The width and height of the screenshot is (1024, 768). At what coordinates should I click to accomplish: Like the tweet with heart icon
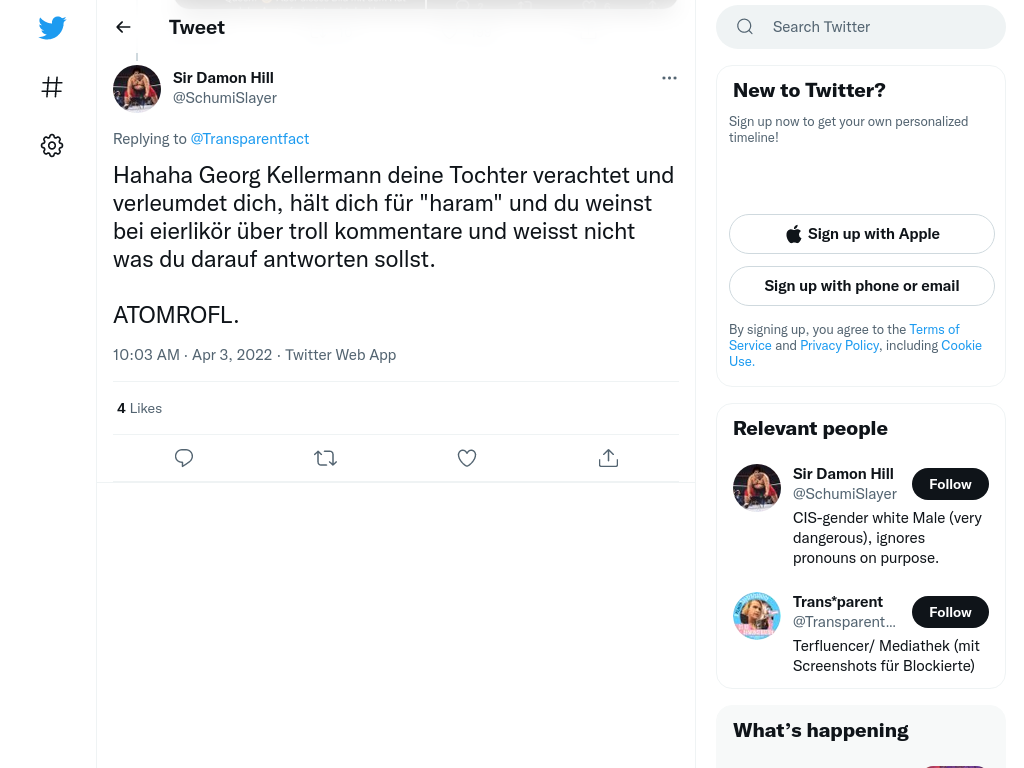coord(467,458)
